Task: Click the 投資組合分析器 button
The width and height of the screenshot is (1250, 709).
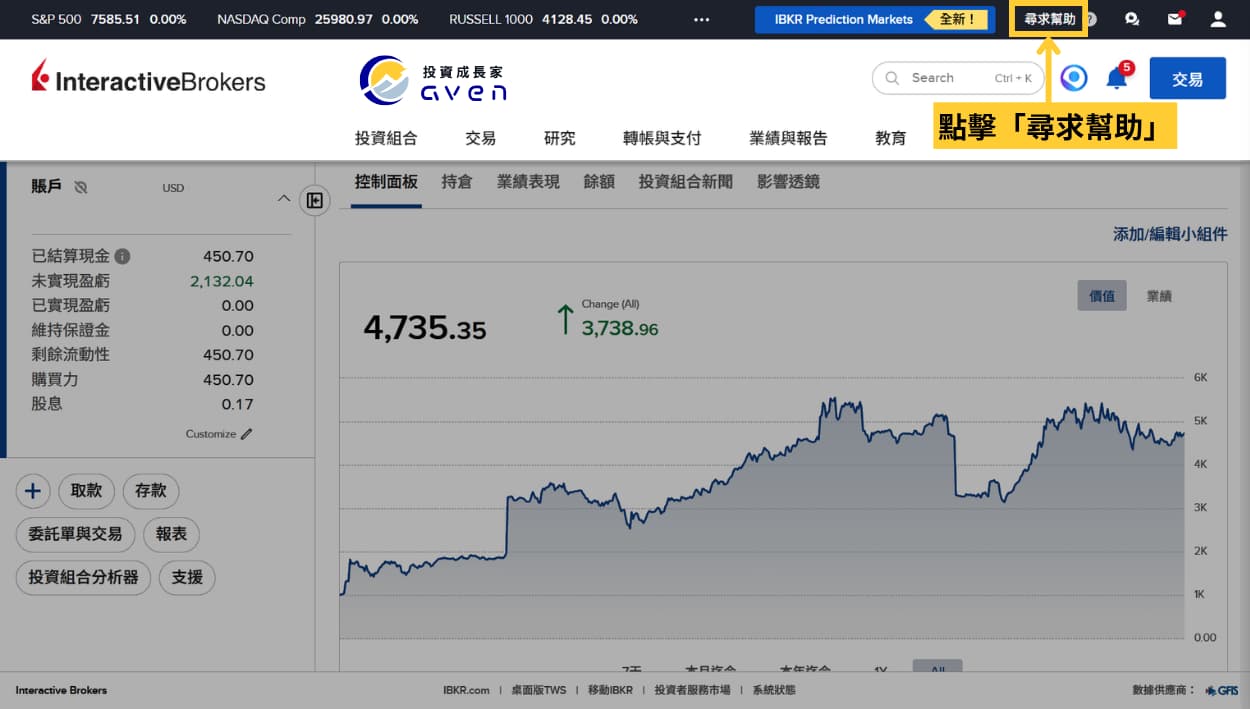Action: click(x=83, y=577)
